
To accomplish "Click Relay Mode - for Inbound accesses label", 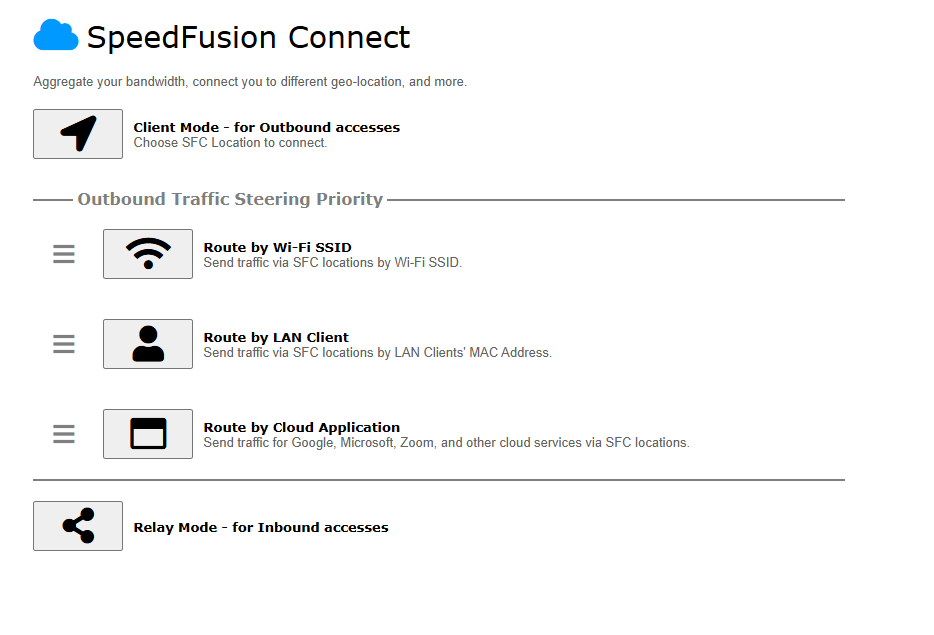I will (x=261, y=527).
